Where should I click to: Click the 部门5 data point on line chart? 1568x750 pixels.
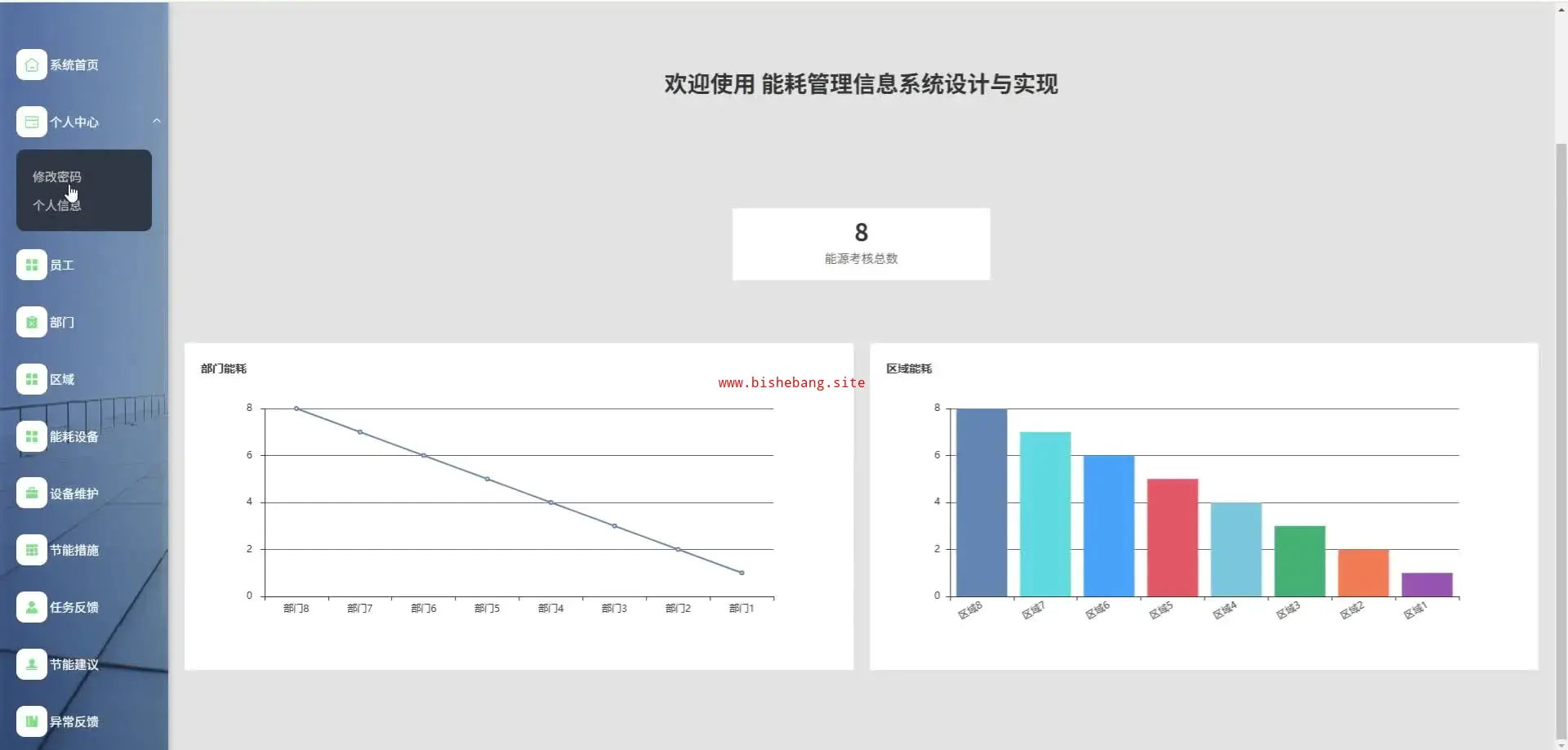(488, 479)
